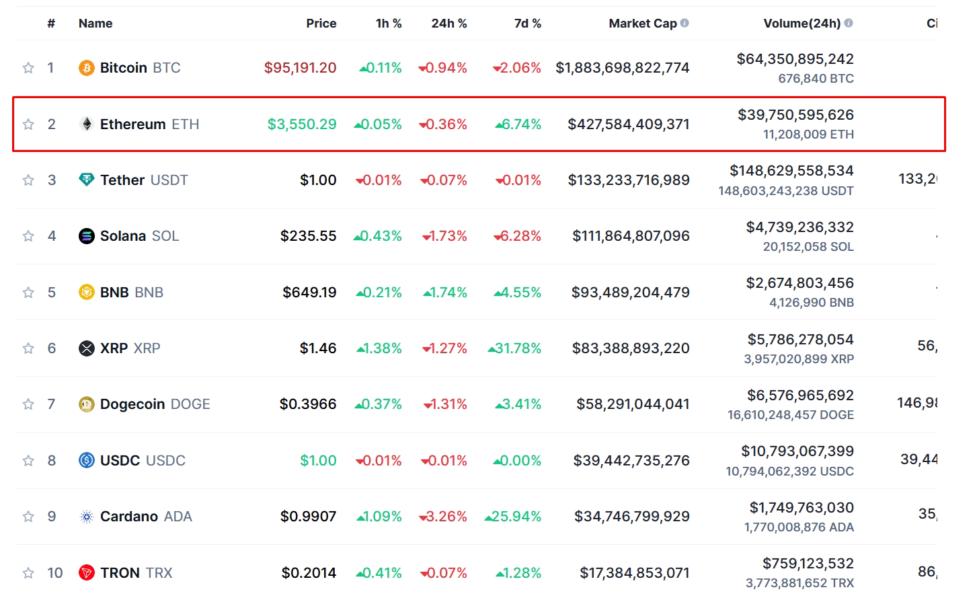Sort table by Price column header
This screenshot has height=600, width=977.
click(321, 23)
